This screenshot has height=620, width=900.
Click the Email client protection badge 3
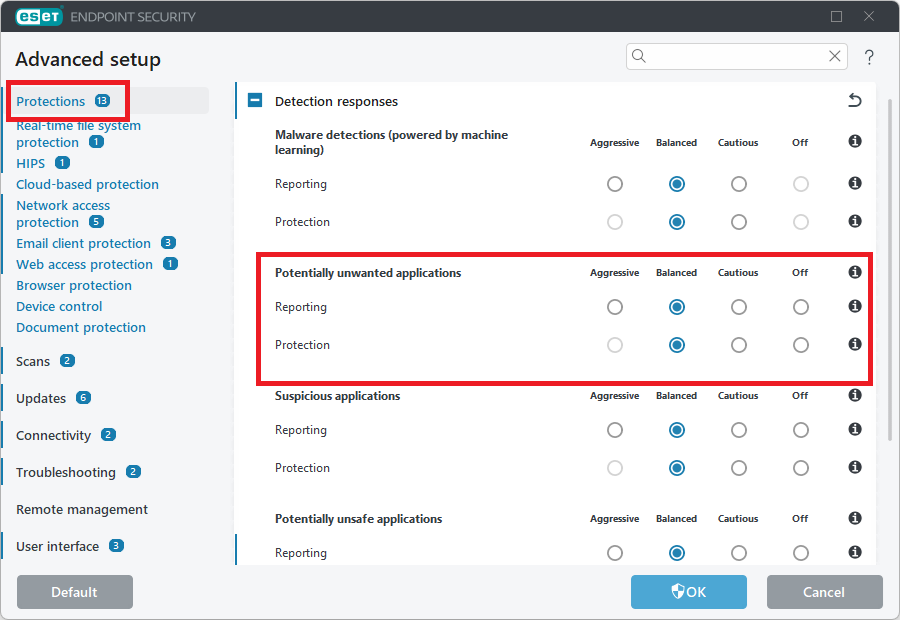pyautogui.click(x=168, y=242)
